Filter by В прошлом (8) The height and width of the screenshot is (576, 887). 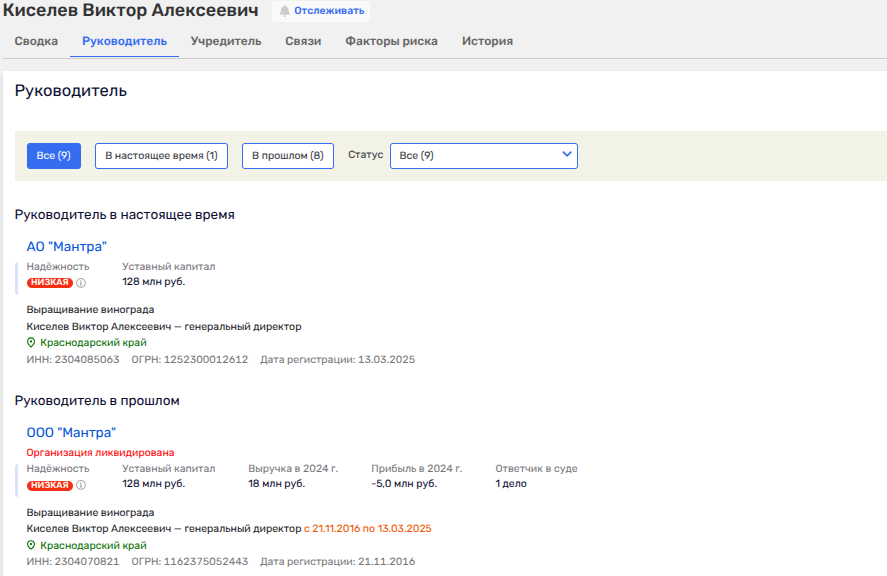coord(287,156)
